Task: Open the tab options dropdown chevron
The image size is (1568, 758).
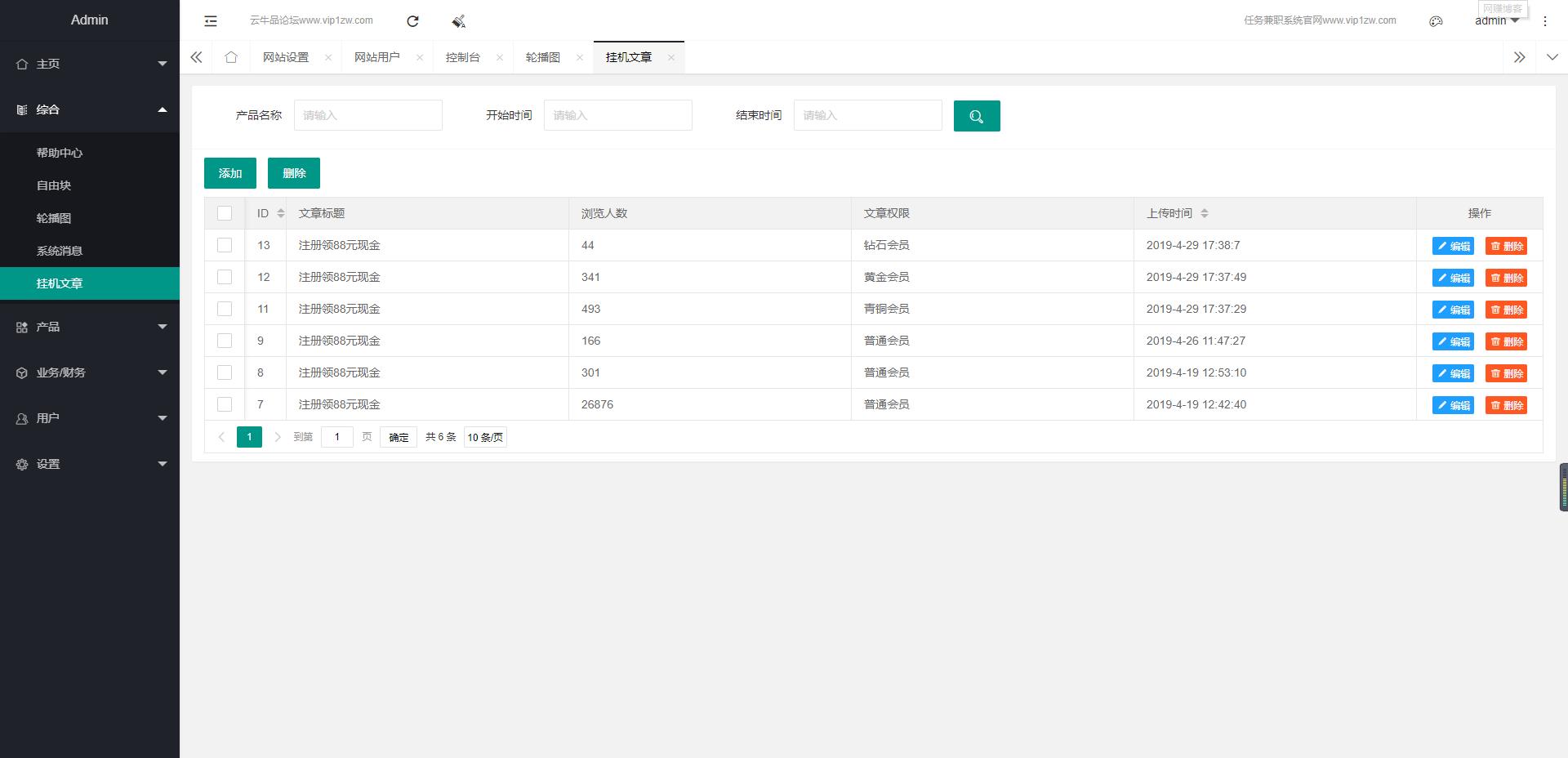Action: (1552, 57)
